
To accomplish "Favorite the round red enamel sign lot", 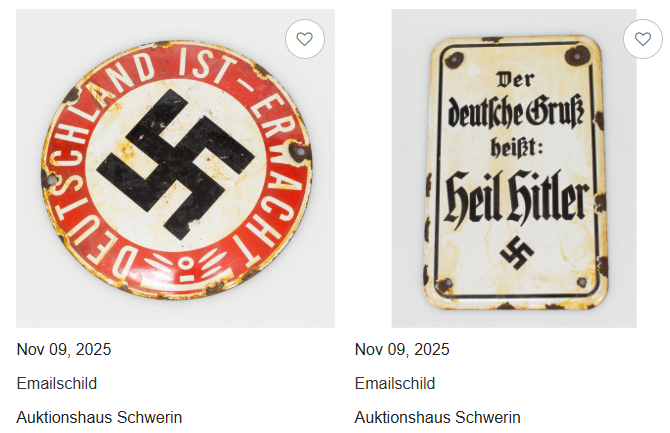I will 305,39.
